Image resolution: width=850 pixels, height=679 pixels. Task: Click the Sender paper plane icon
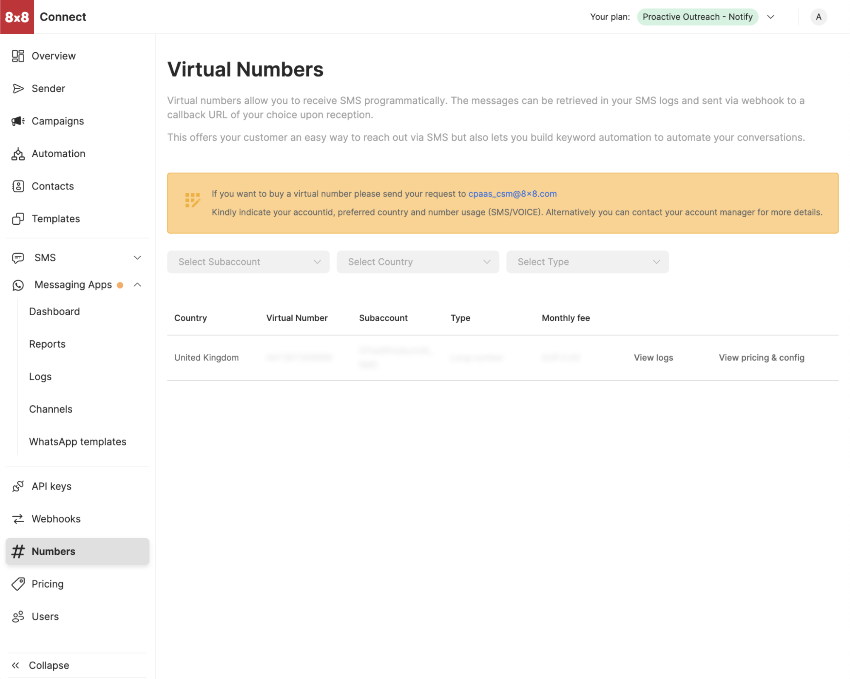click(18, 89)
